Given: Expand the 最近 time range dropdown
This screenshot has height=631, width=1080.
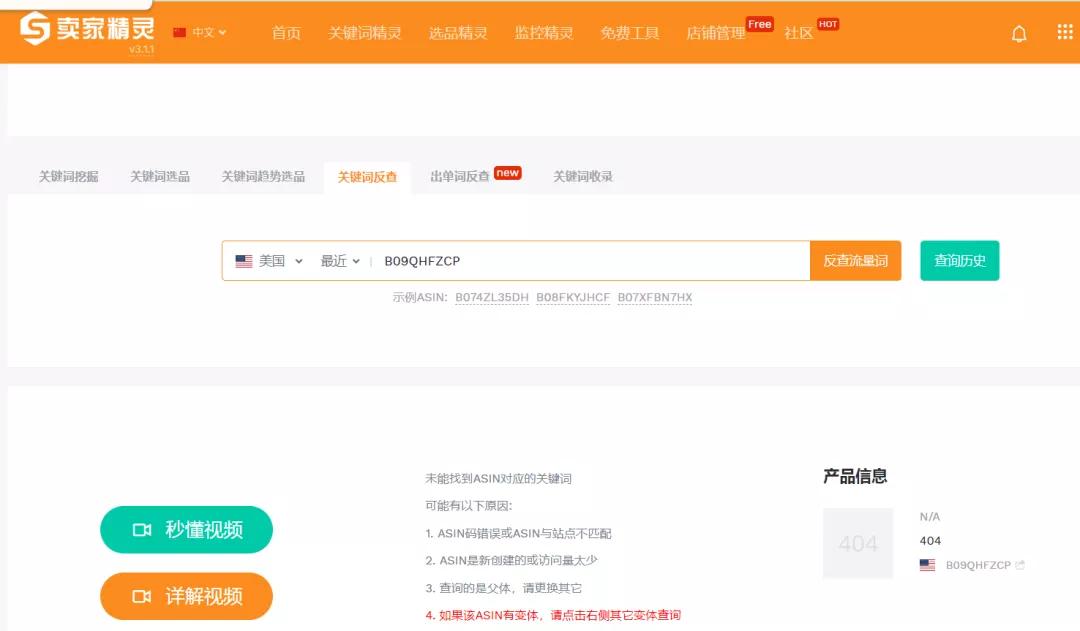Looking at the screenshot, I should pos(336,261).
